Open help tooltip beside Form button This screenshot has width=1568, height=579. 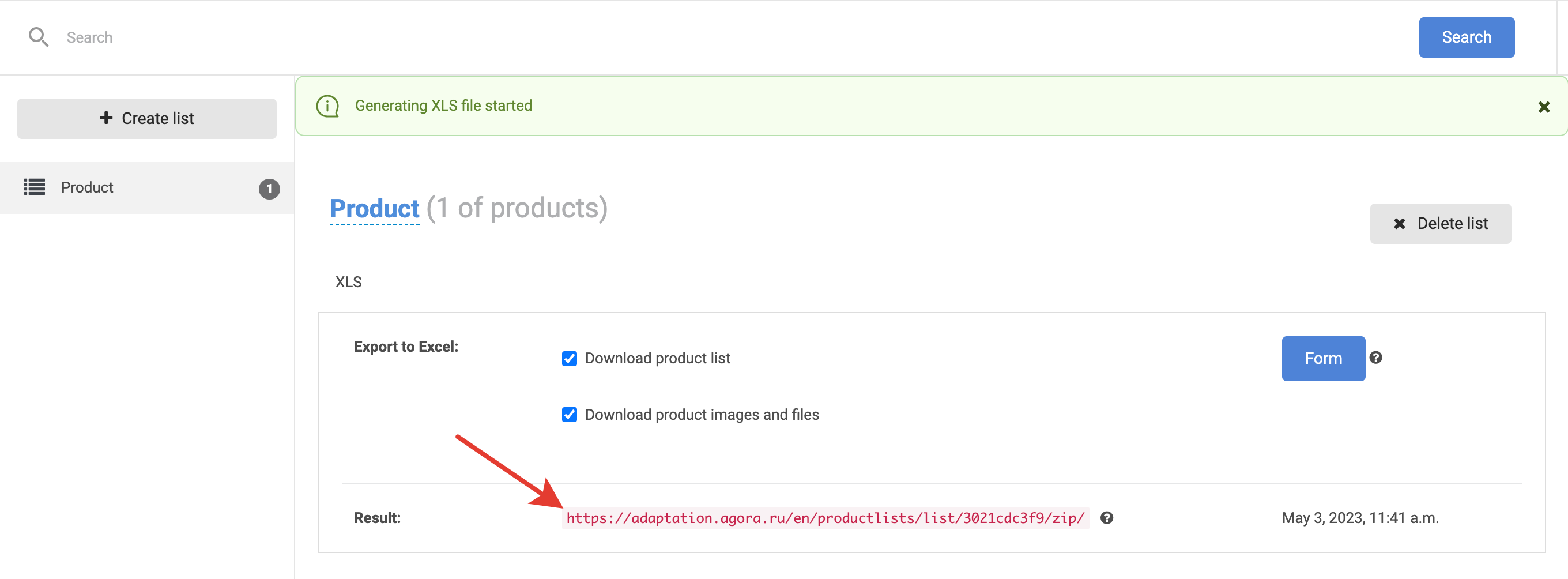[1375, 358]
